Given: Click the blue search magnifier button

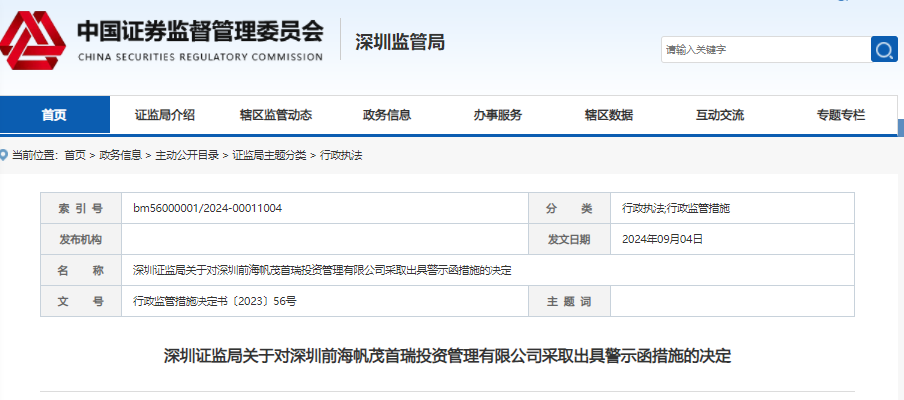Looking at the screenshot, I should [x=884, y=50].
